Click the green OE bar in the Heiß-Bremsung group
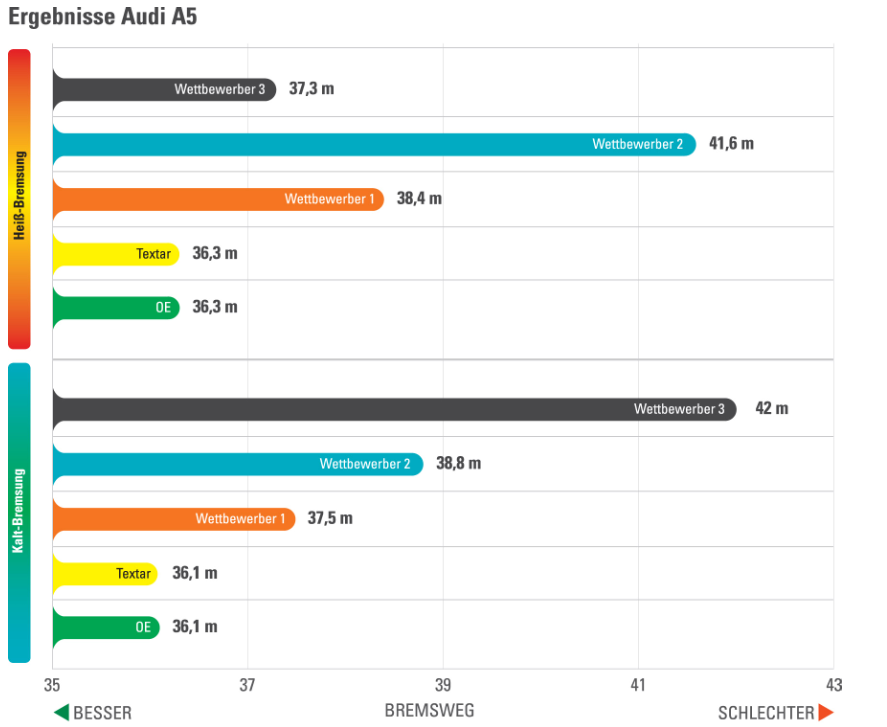The image size is (887, 727). (116, 308)
